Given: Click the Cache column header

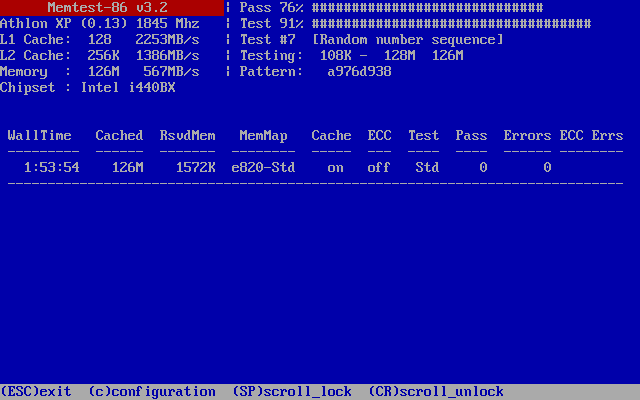Looking at the screenshot, I should tap(331, 136).
